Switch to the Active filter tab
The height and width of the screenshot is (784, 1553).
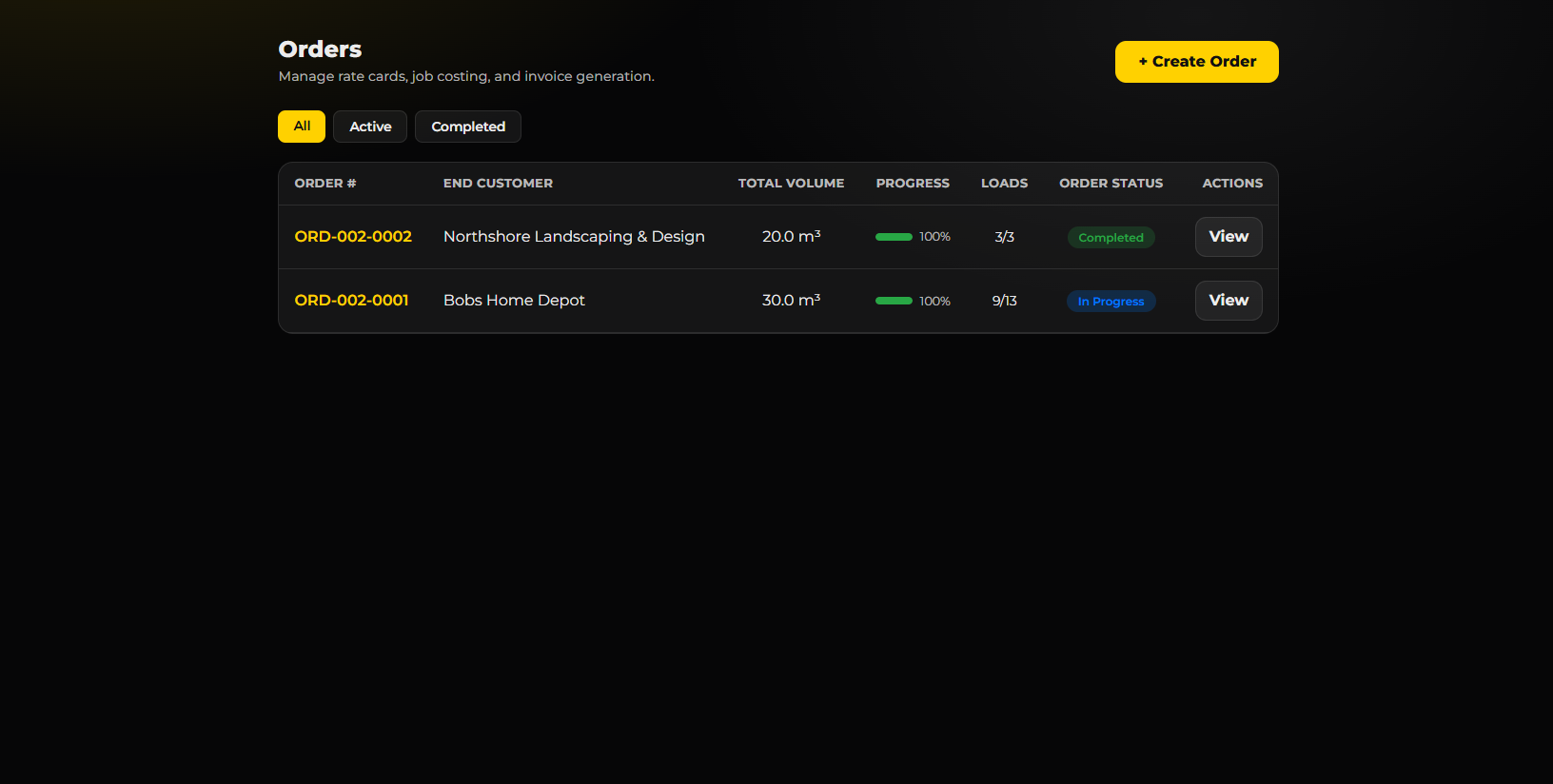pos(370,127)
